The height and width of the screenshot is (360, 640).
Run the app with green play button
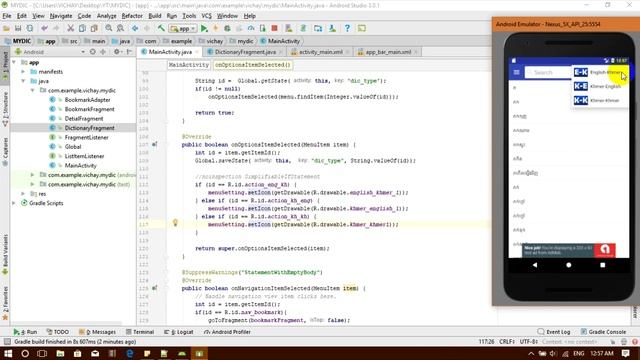204,29
